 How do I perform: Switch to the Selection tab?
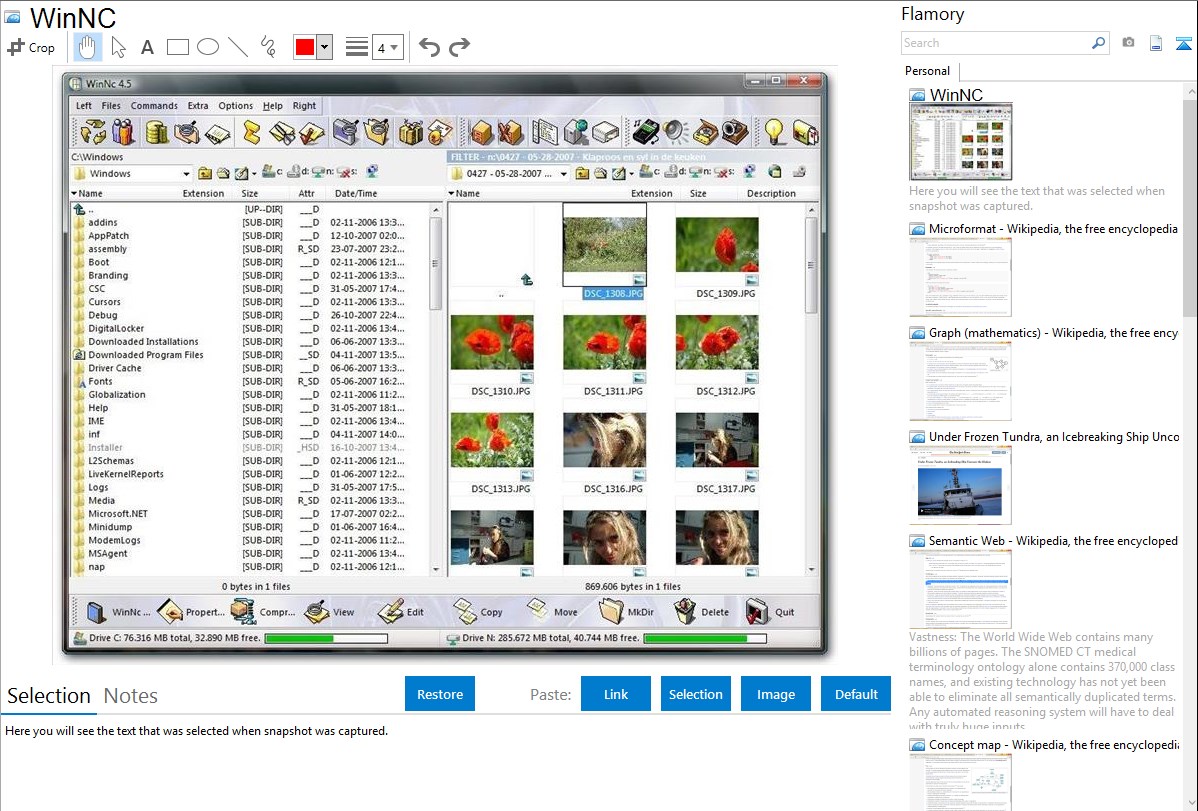click(49, 696)
